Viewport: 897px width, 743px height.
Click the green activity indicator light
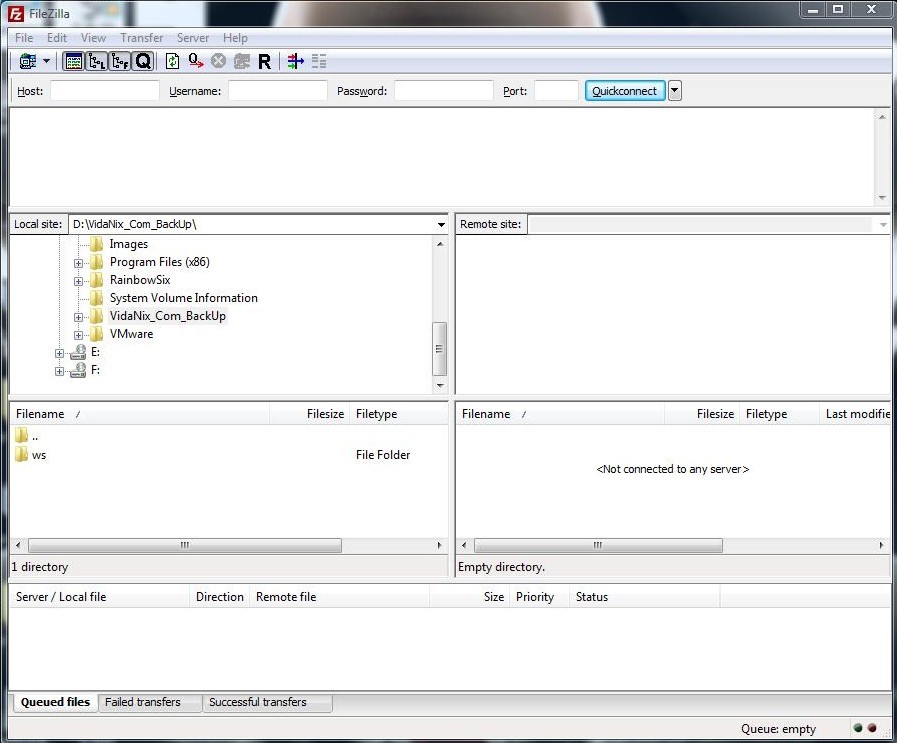[858, 728]
